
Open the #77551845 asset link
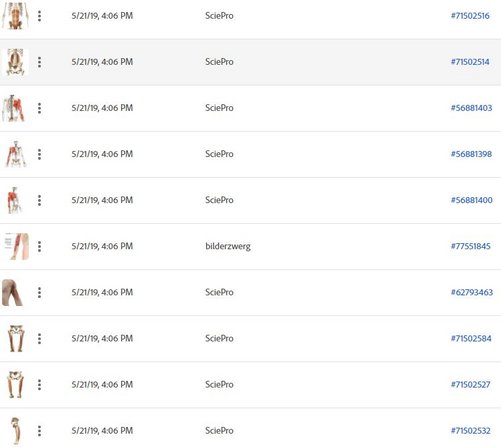point(471,246)
